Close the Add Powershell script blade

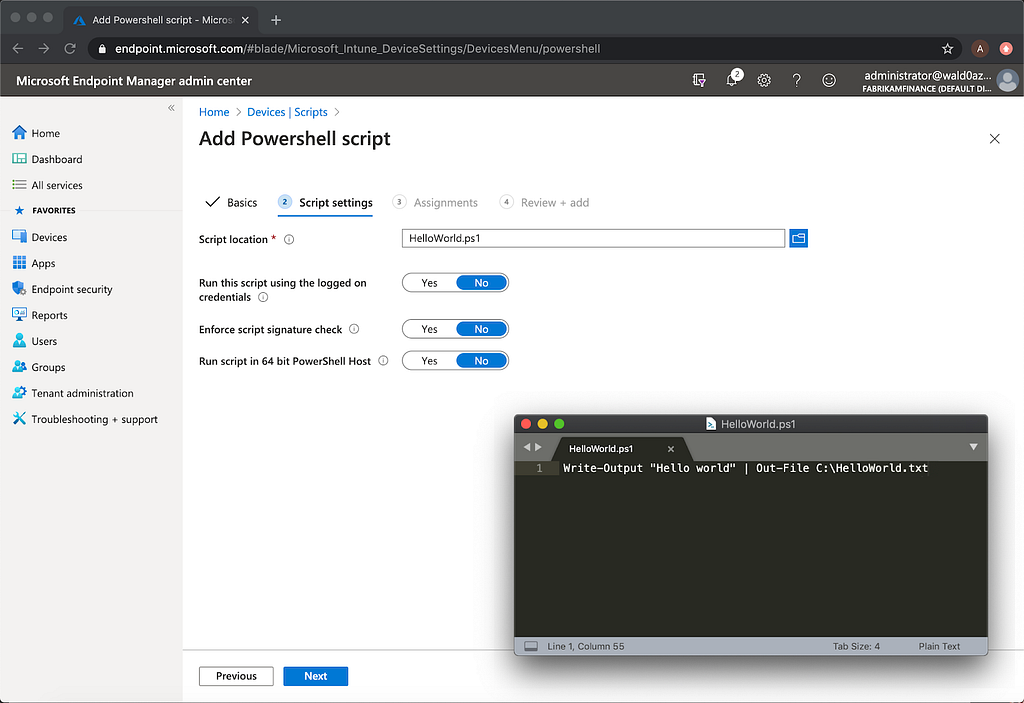coord(994,139)
